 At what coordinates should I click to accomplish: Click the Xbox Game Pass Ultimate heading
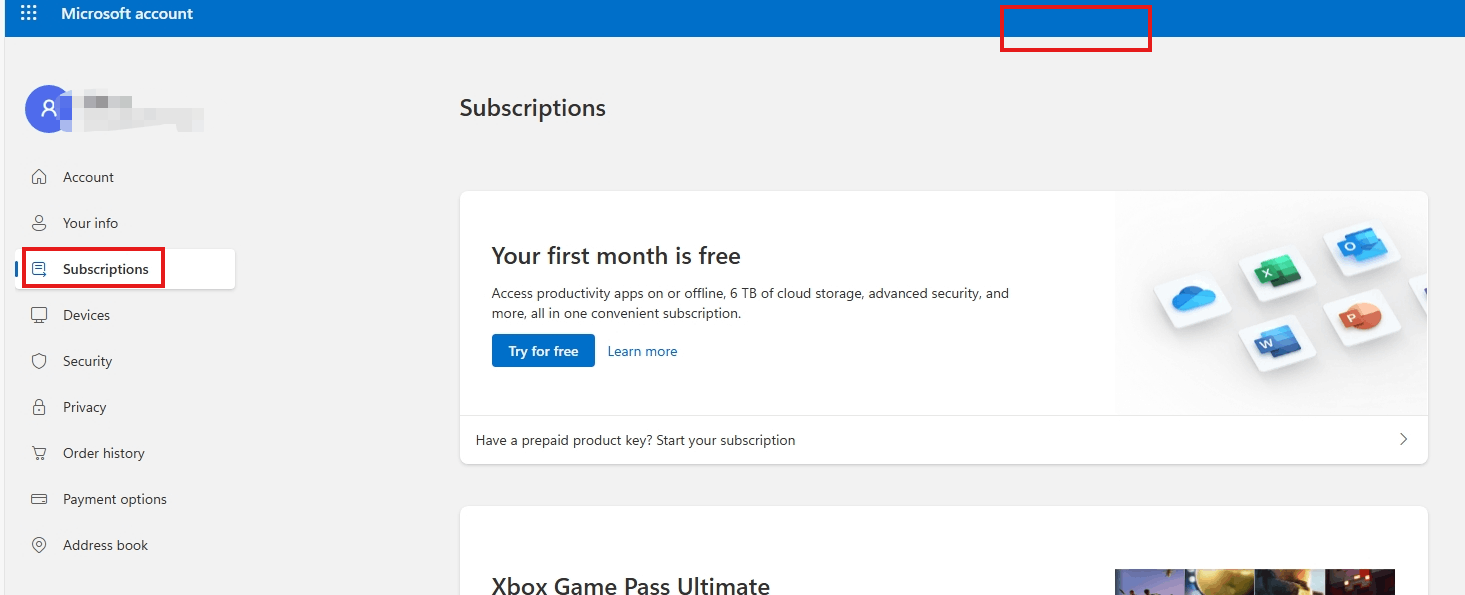631,585
